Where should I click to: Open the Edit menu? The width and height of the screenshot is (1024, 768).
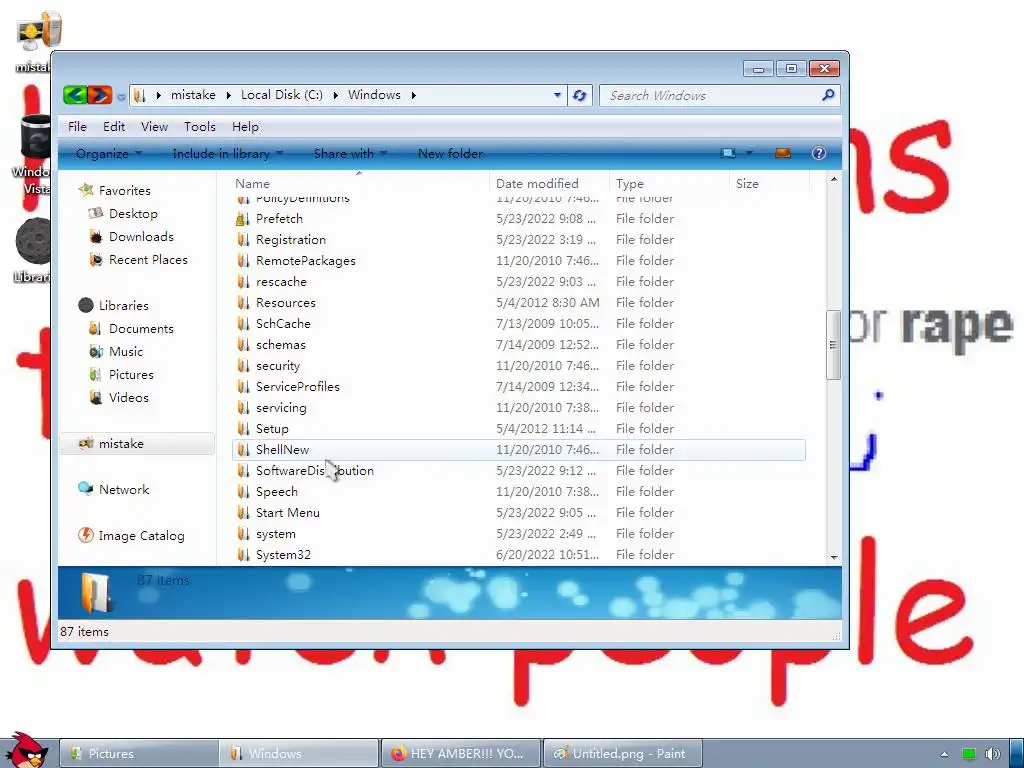(114, 127)
